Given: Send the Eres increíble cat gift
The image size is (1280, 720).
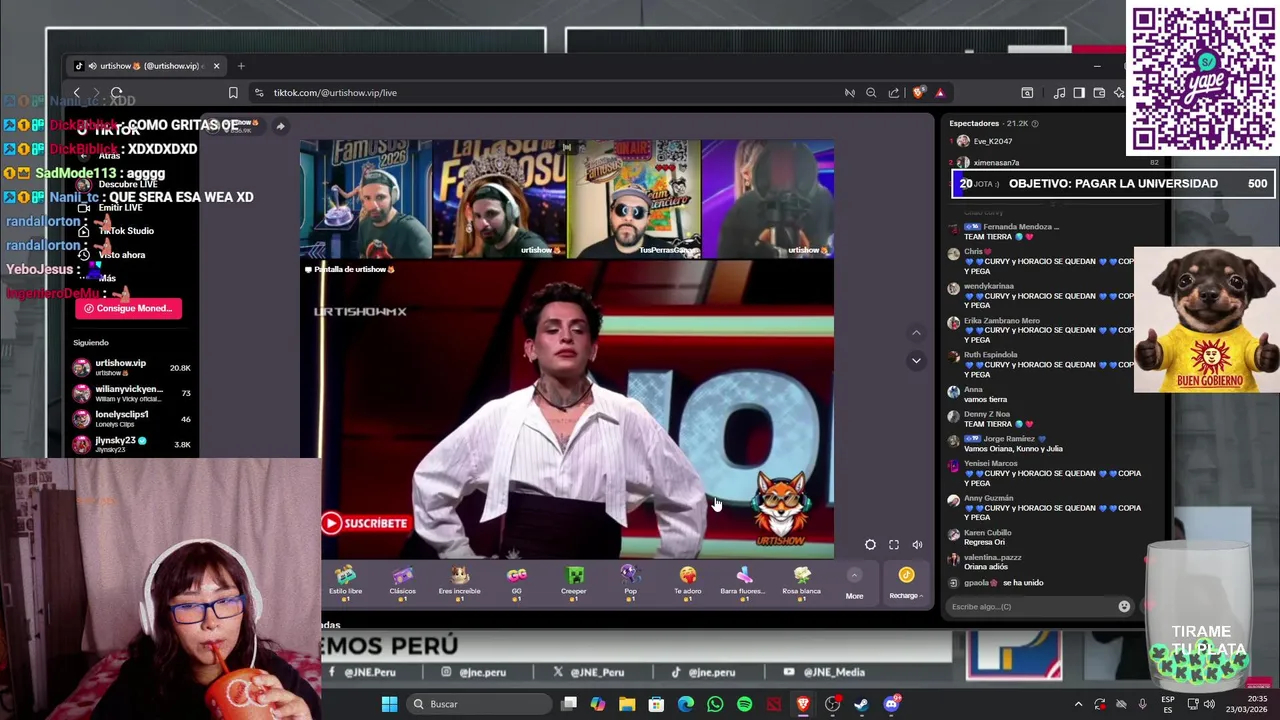Looking at the screenshot, I should [x=459, y=581].
